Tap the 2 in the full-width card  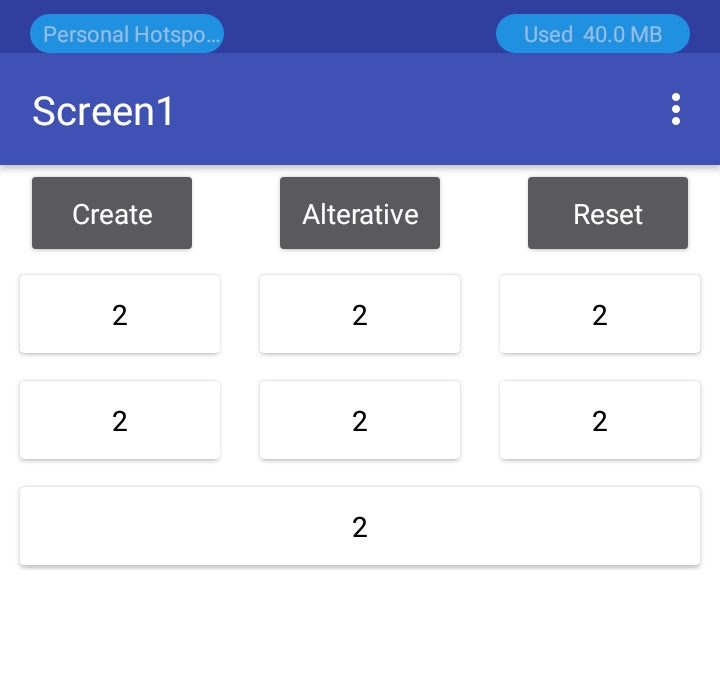pyautogui.click(x=360, y=527)
